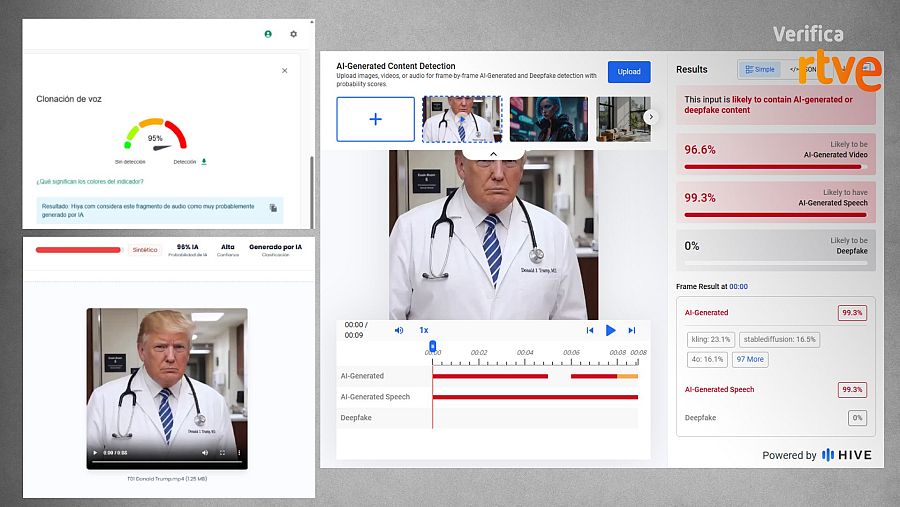The height and width of the screenshot is (507, 900).
Task: Click the 95% gauge indicator
Action: [156, 136]
